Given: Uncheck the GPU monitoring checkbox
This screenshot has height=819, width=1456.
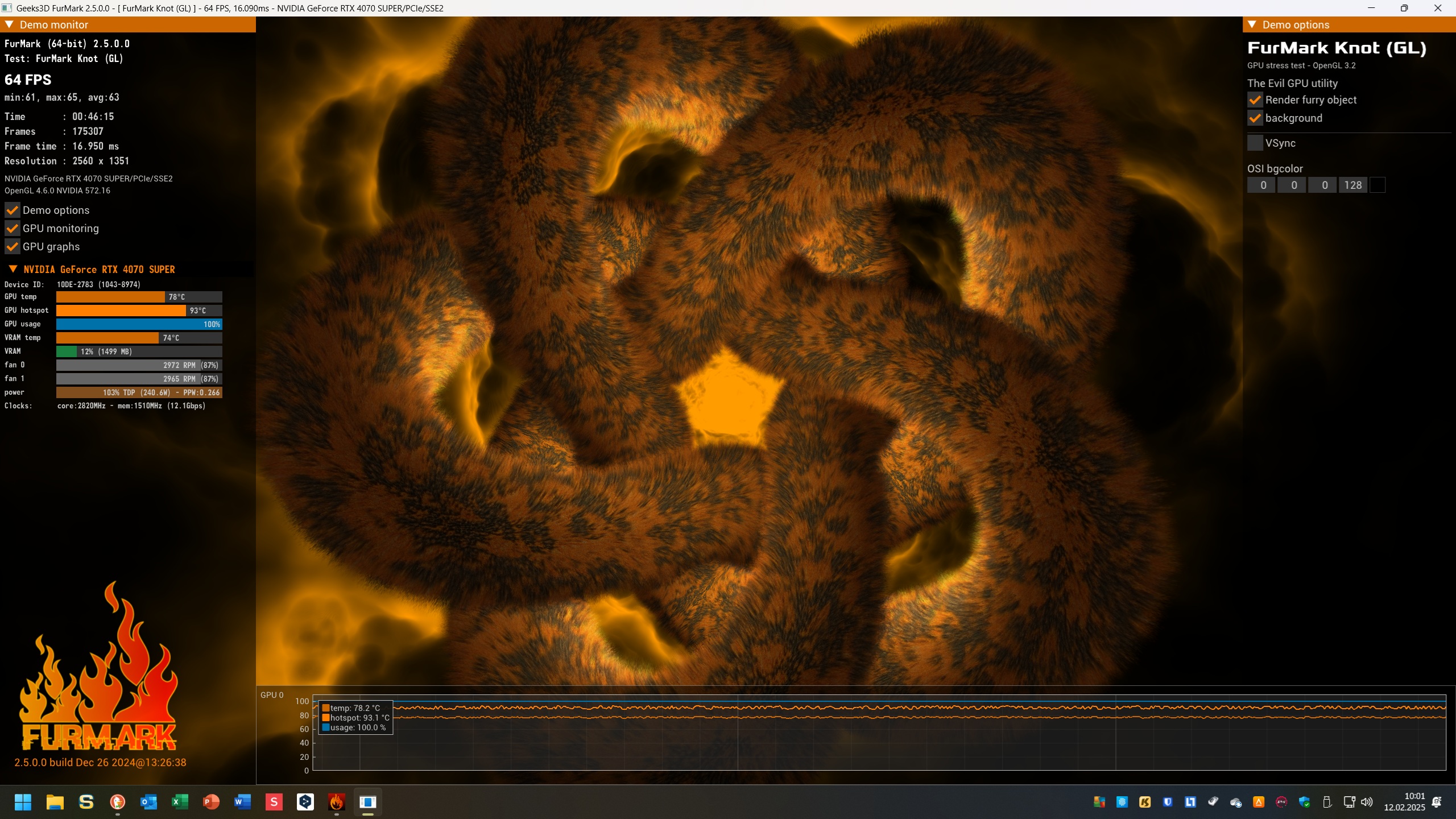Looking at the screenshot, I should tap(13, 229).
